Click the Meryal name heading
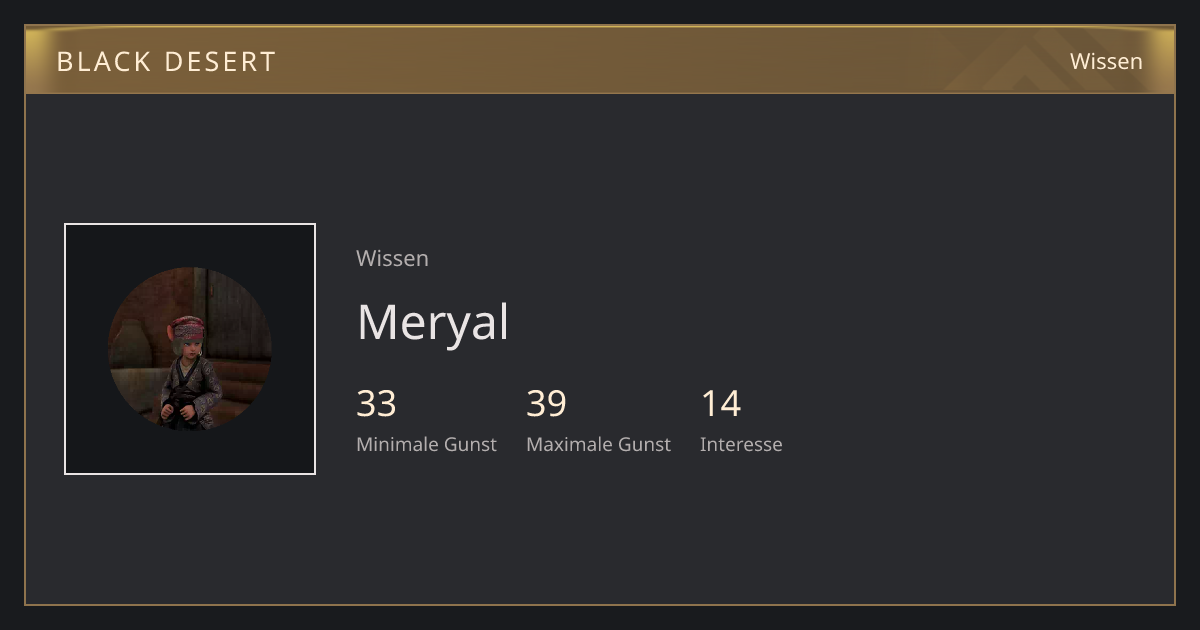This screenshot has width=1200, height=630. click(433, 322)
